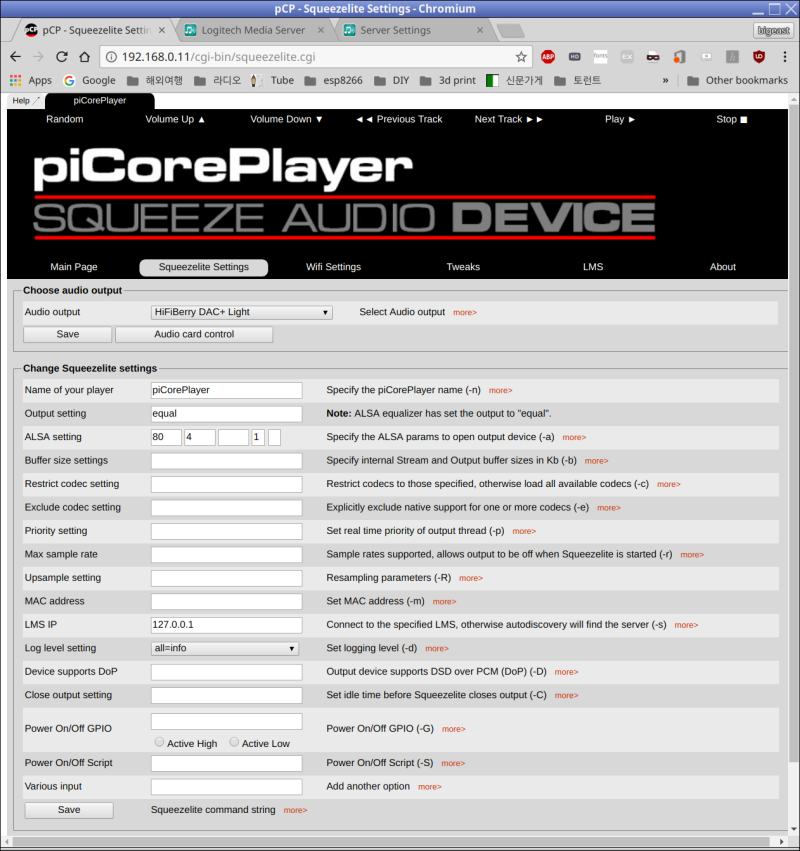Click Volume Down
The height and width of the screenshot is (851, 800).
(286, 119)
